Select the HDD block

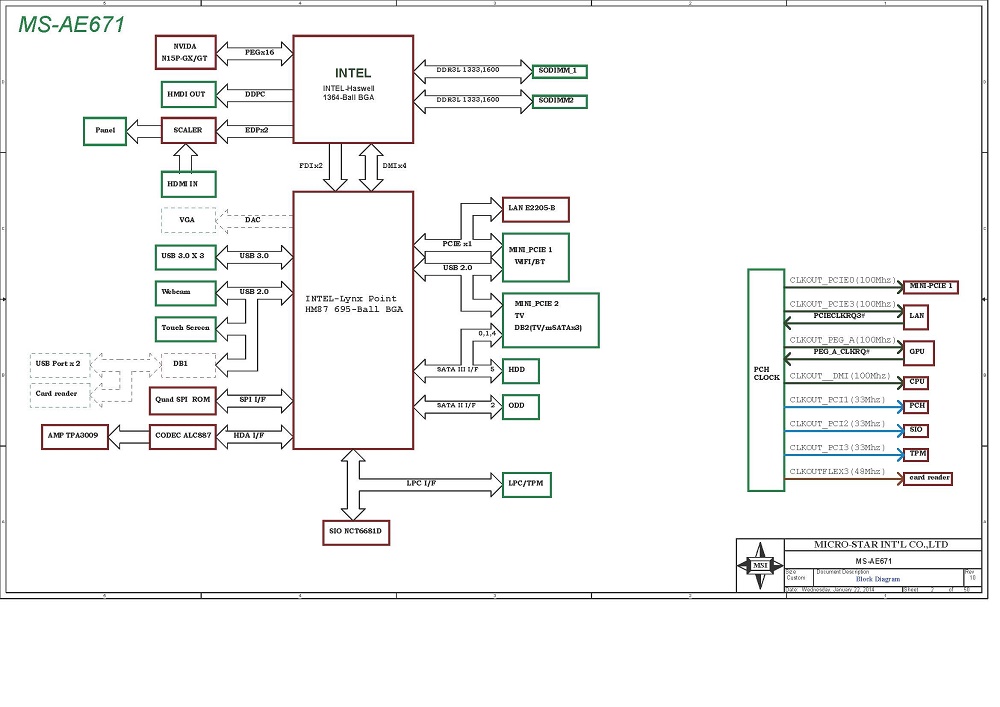point(520,370)
